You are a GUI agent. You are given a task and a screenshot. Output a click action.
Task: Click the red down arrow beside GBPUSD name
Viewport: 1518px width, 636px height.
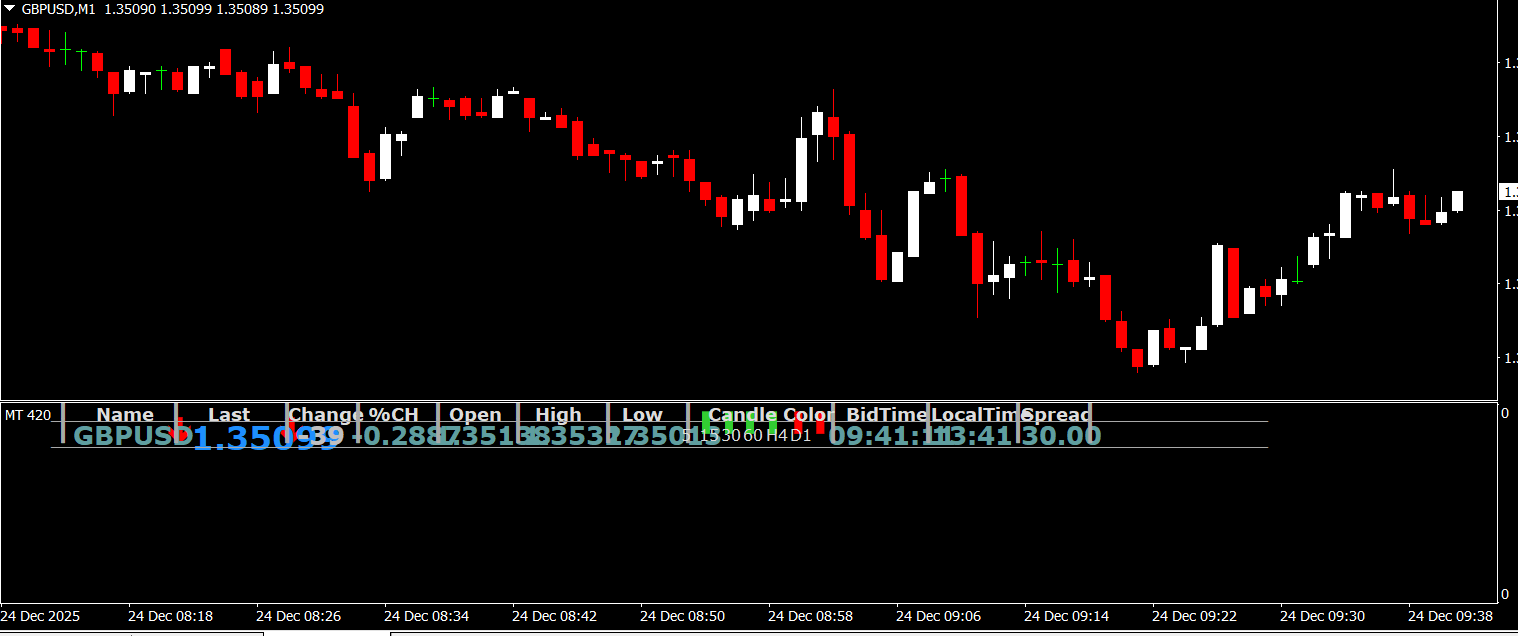click(x=180, y=431)
